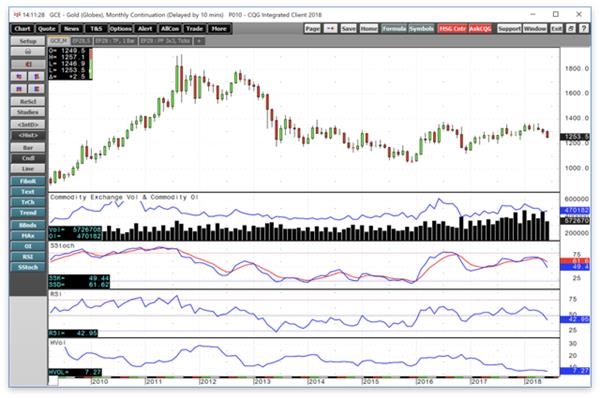This screenshot has width=600, height=398.
Task: Click the print icon beside Exit
Action: coord(571,29)
